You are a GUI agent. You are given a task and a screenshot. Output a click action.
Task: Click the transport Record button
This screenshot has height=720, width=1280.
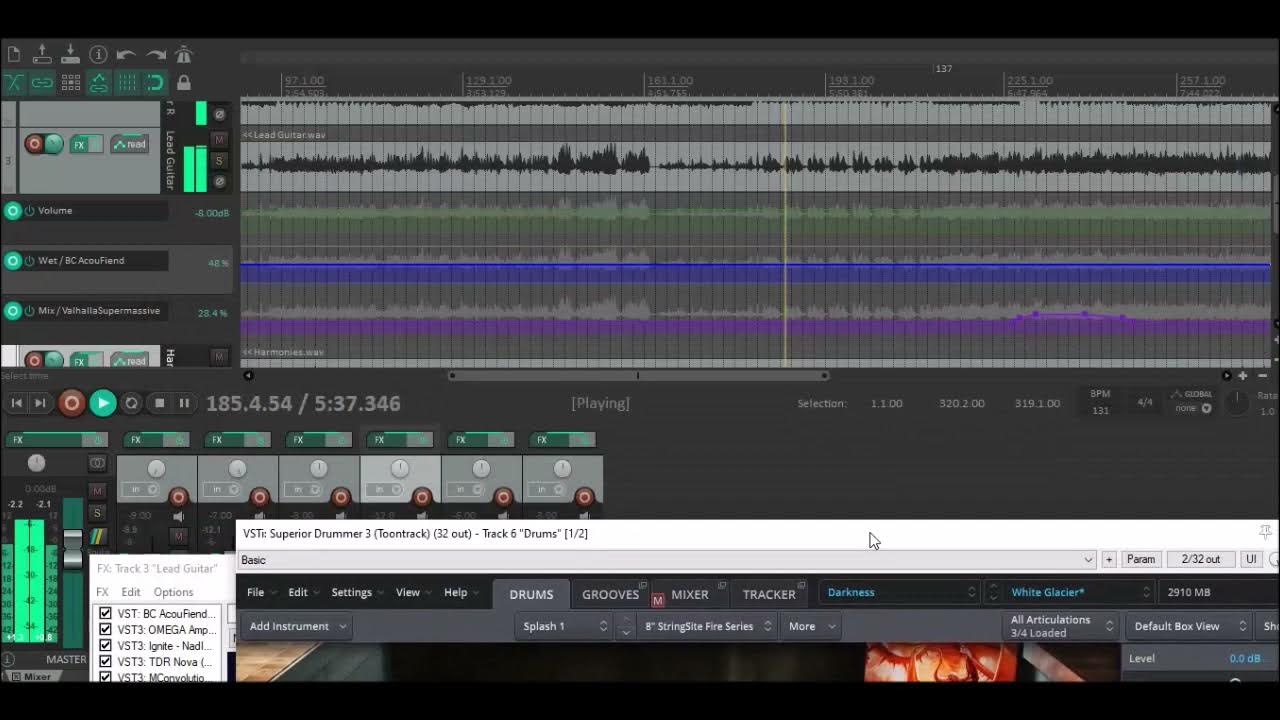coord(71,403)
